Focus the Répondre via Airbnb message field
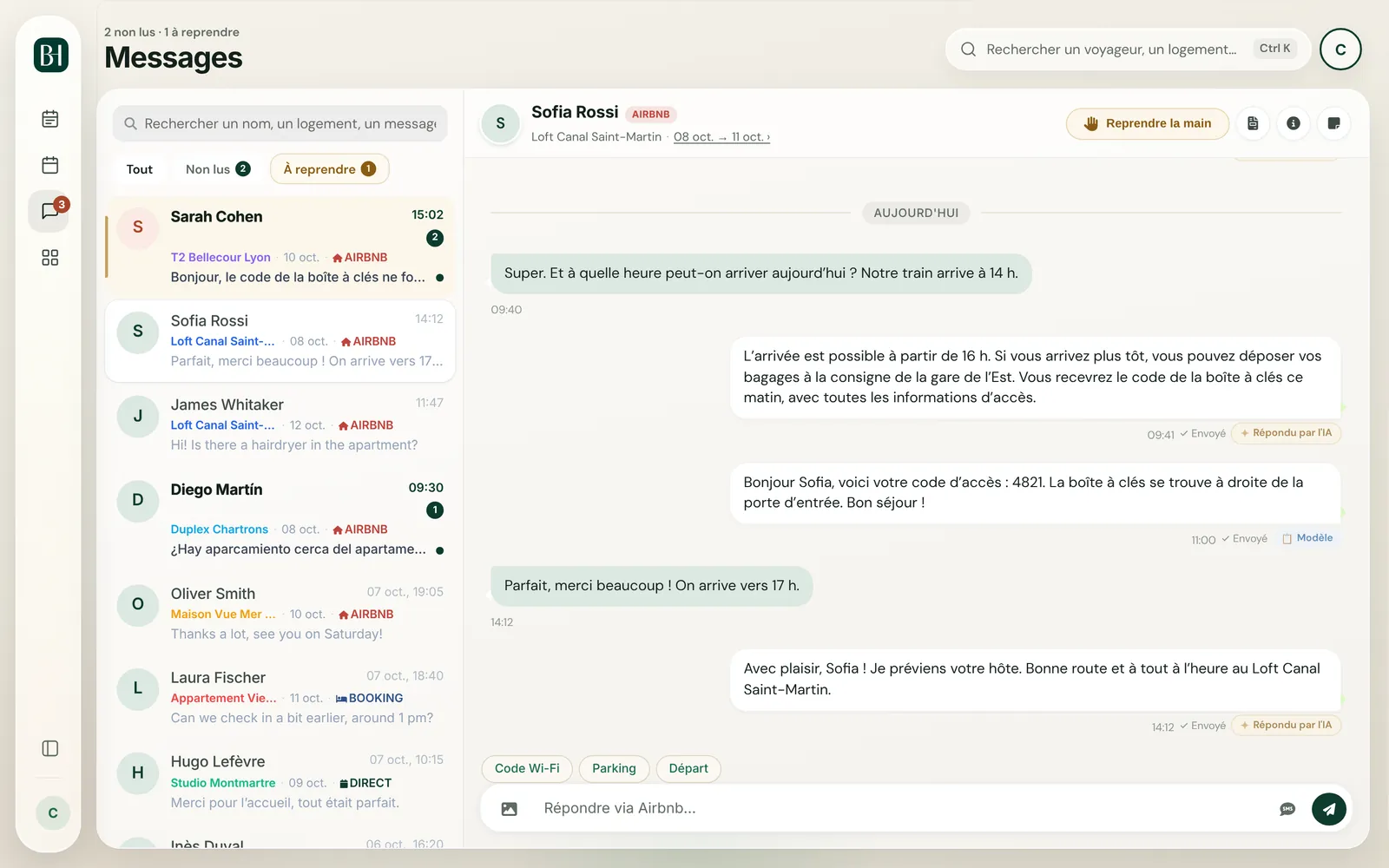Screen dimensions: 1389x868 click(903, 809)
